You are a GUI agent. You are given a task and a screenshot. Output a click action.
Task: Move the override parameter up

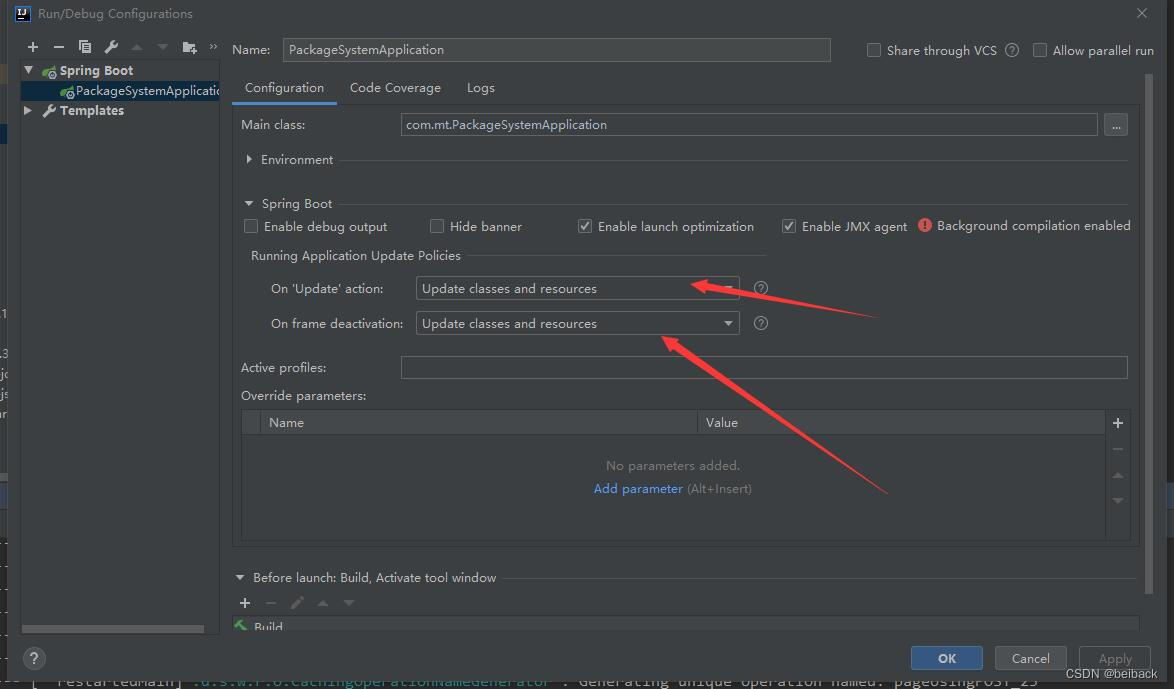coord(1118,475)
